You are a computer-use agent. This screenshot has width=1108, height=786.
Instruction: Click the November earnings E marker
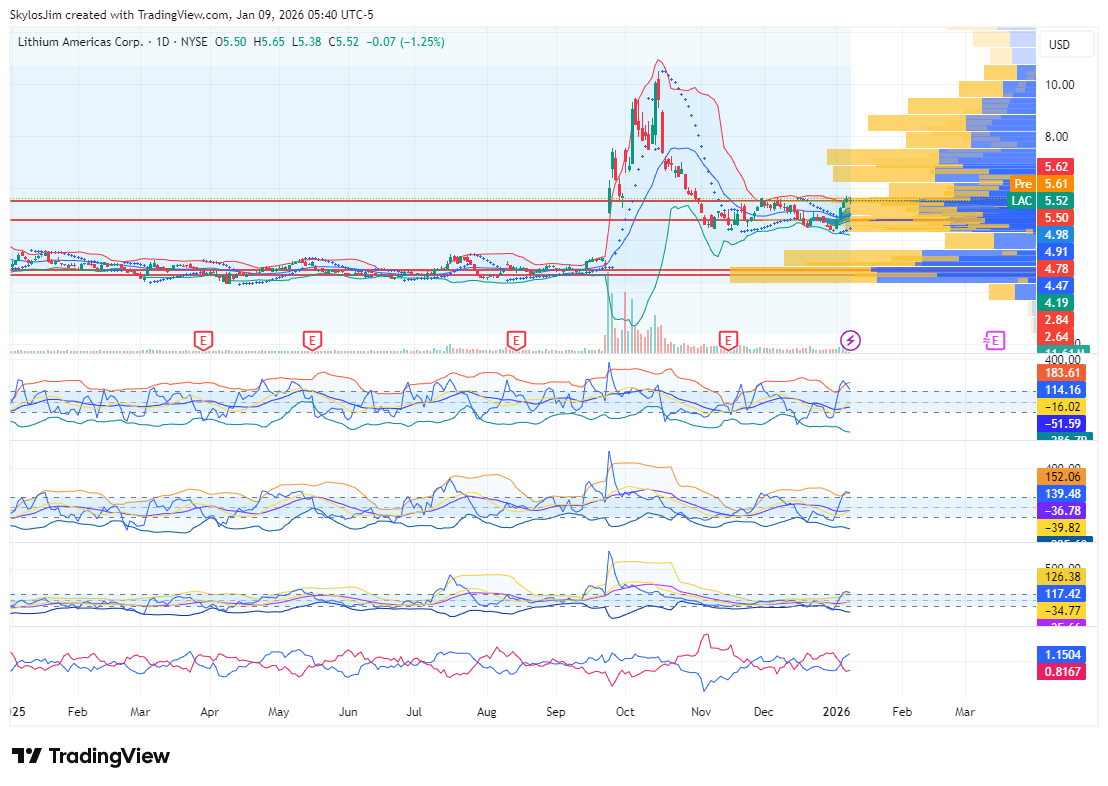(729, 341)
